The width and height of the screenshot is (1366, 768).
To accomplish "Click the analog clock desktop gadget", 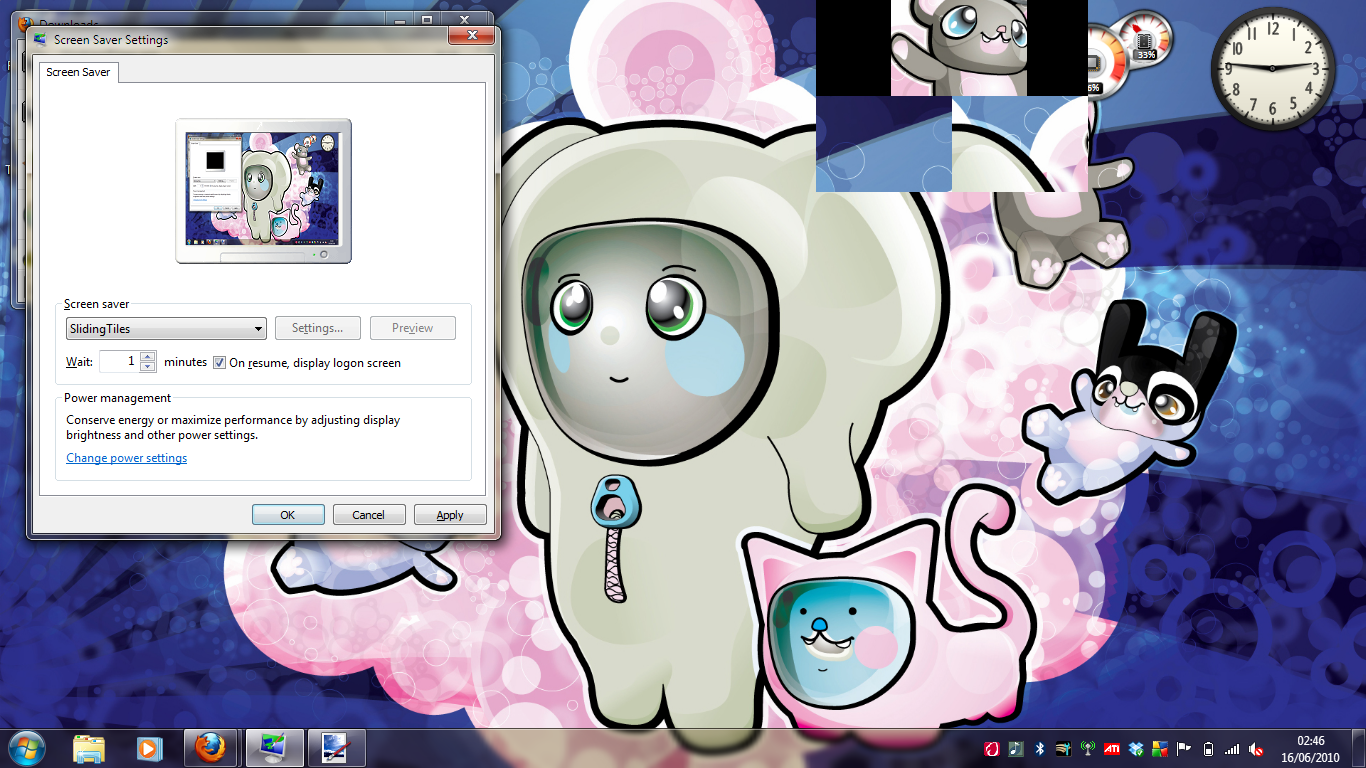I will pyautogui.click(x=1272, y=68).
